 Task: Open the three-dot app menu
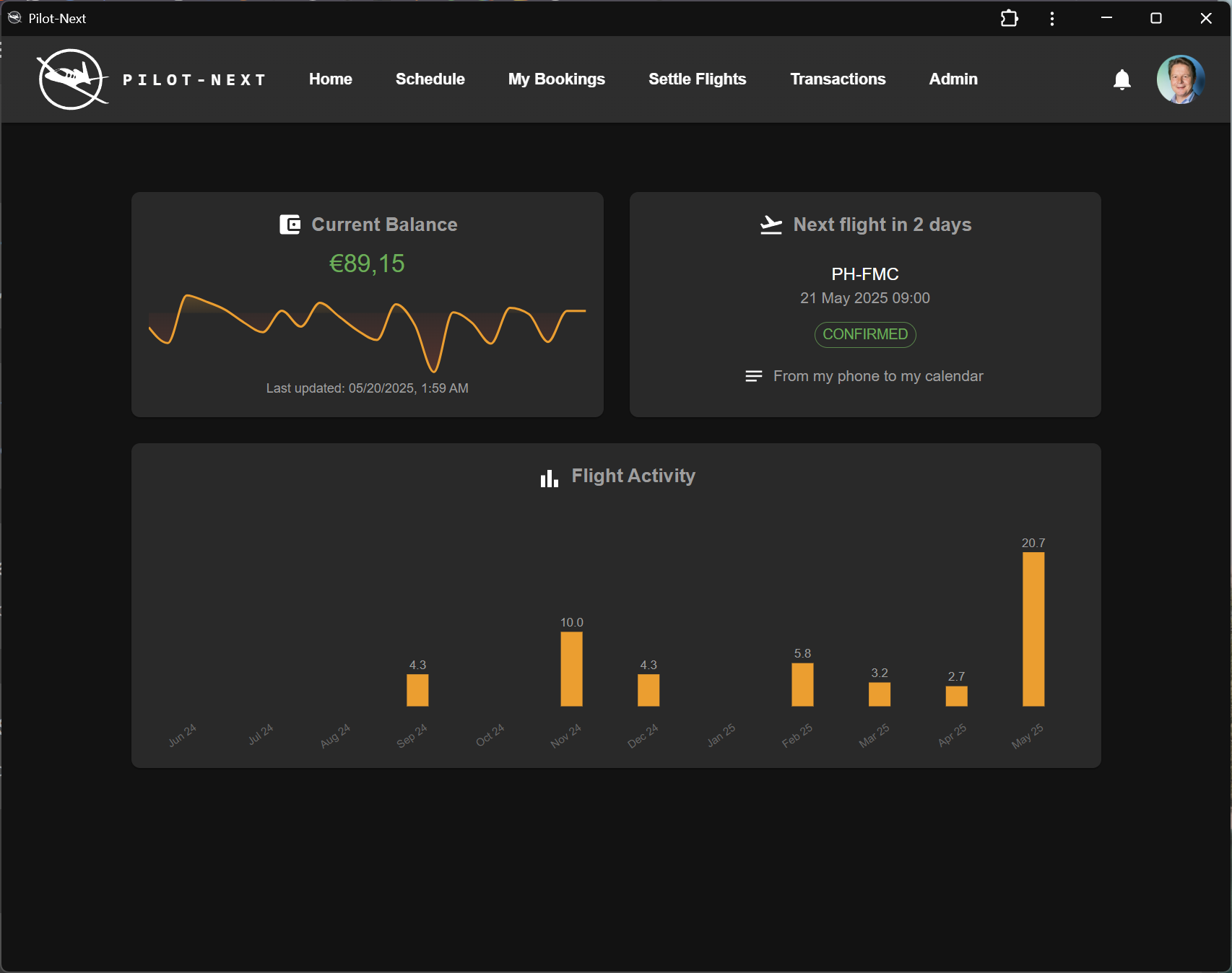pyautogui.click(x=1051, y=18)
